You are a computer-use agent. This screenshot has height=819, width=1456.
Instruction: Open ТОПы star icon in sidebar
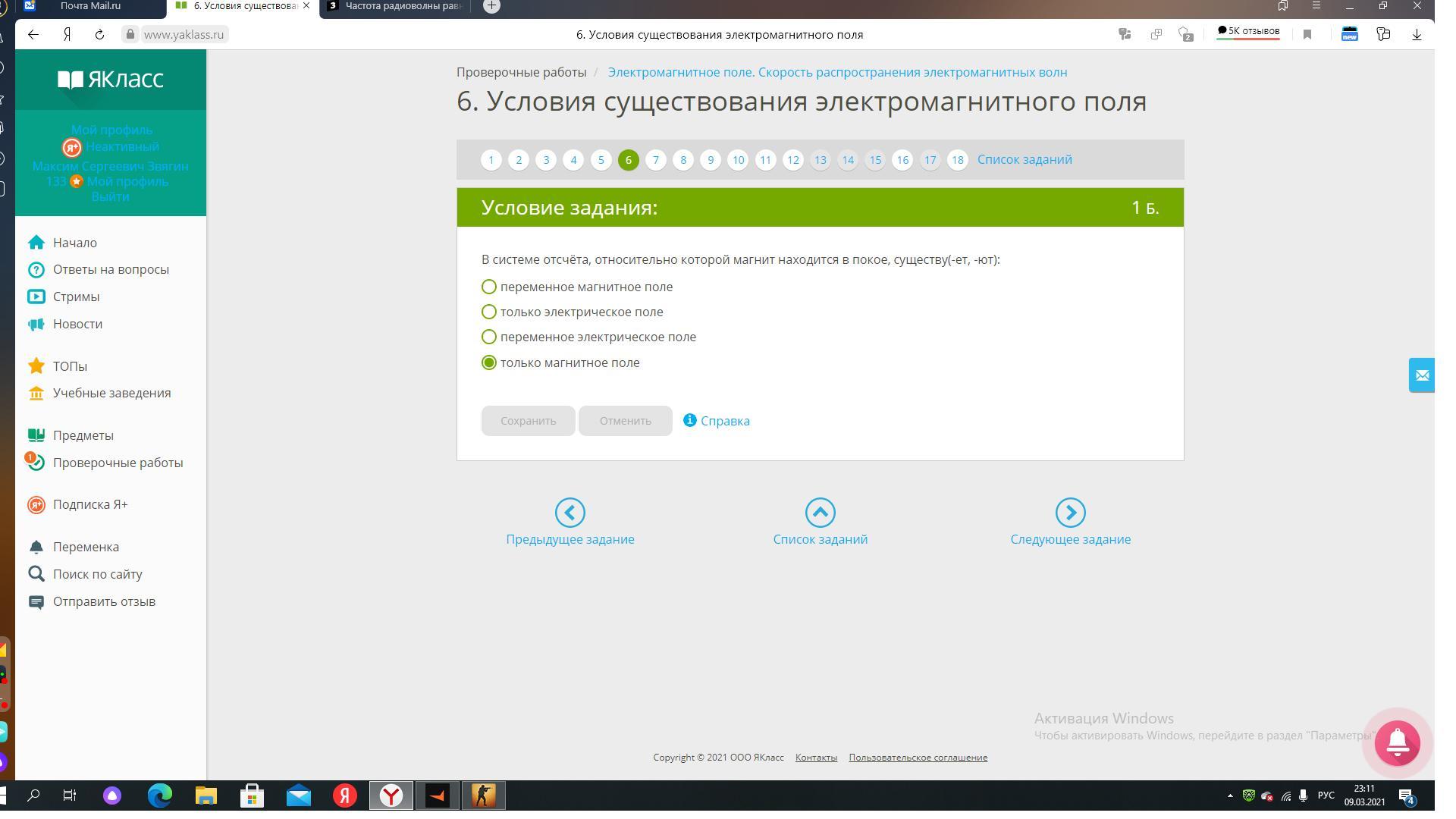36,366
